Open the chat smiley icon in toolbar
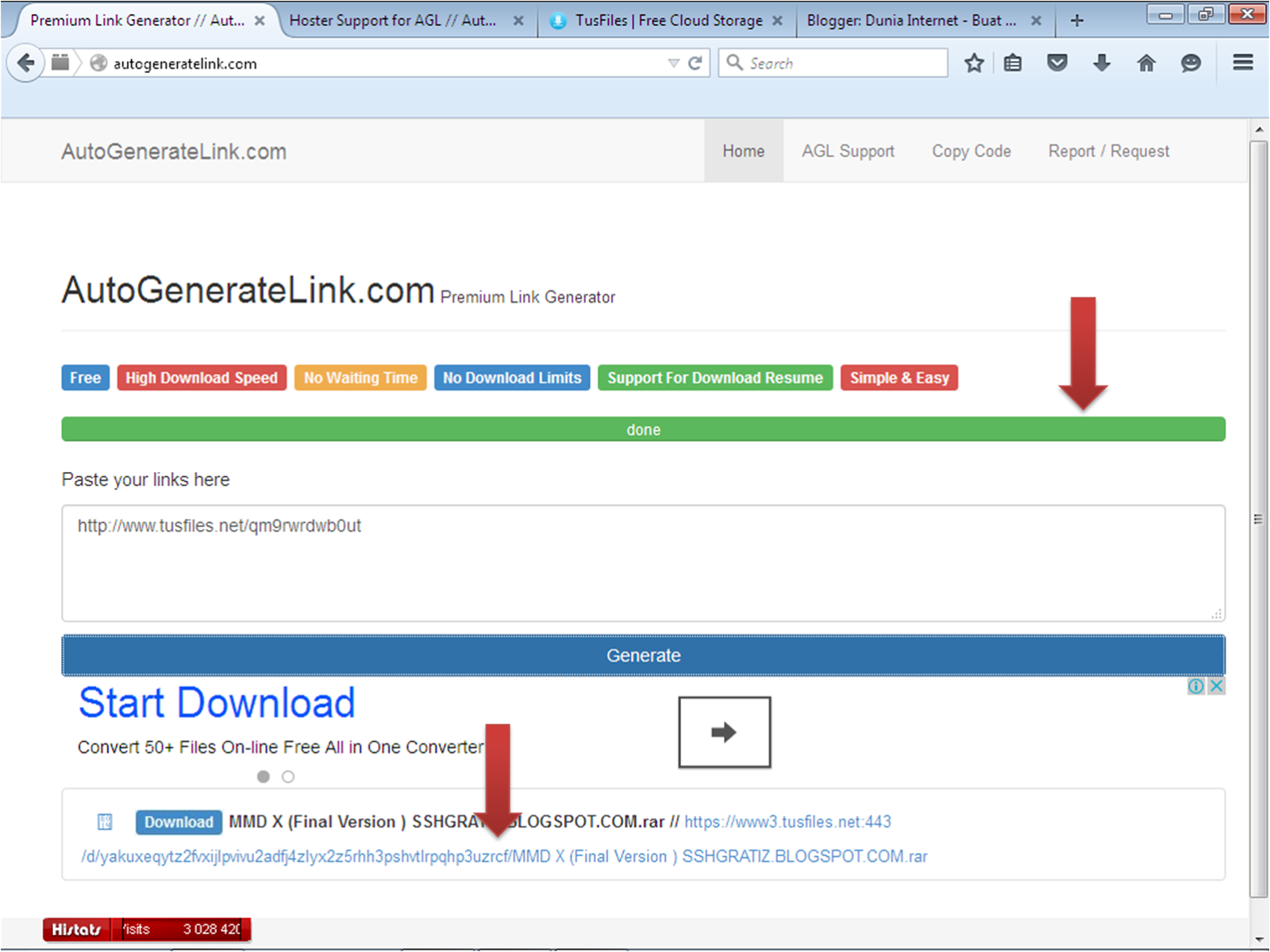 (x=1191, y=63)
